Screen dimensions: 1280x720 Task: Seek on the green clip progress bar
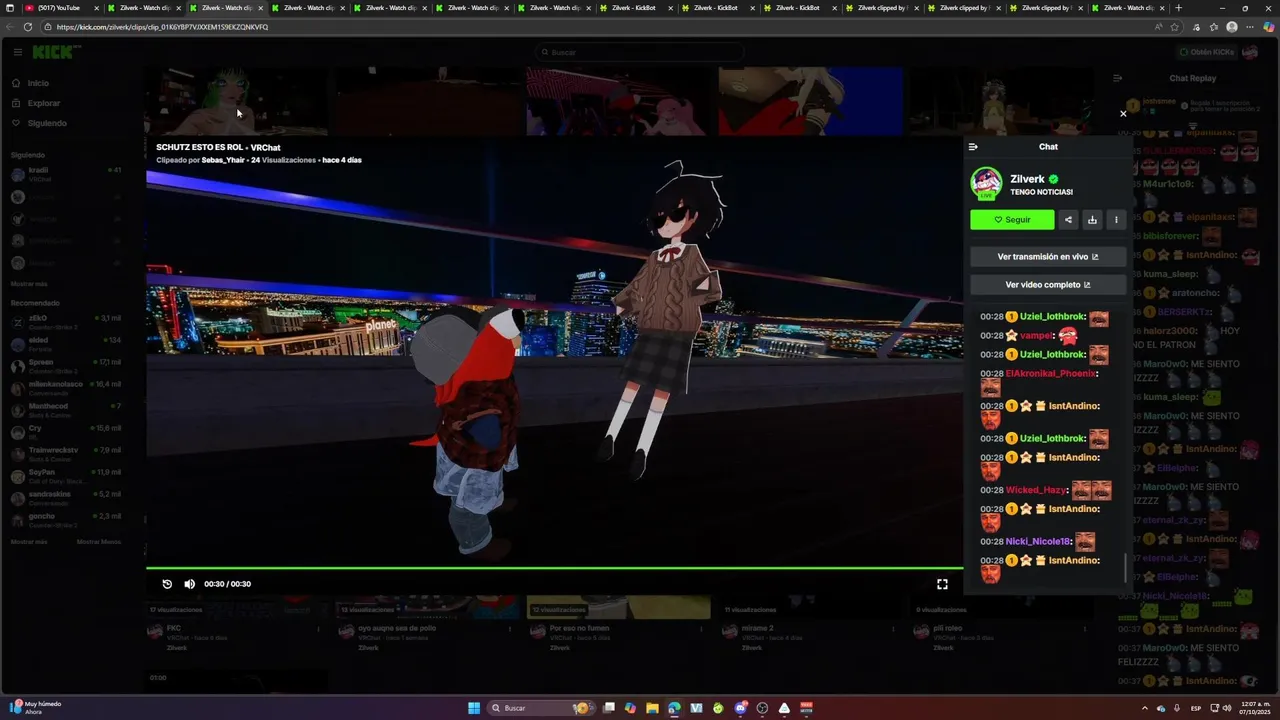point(555,568)
